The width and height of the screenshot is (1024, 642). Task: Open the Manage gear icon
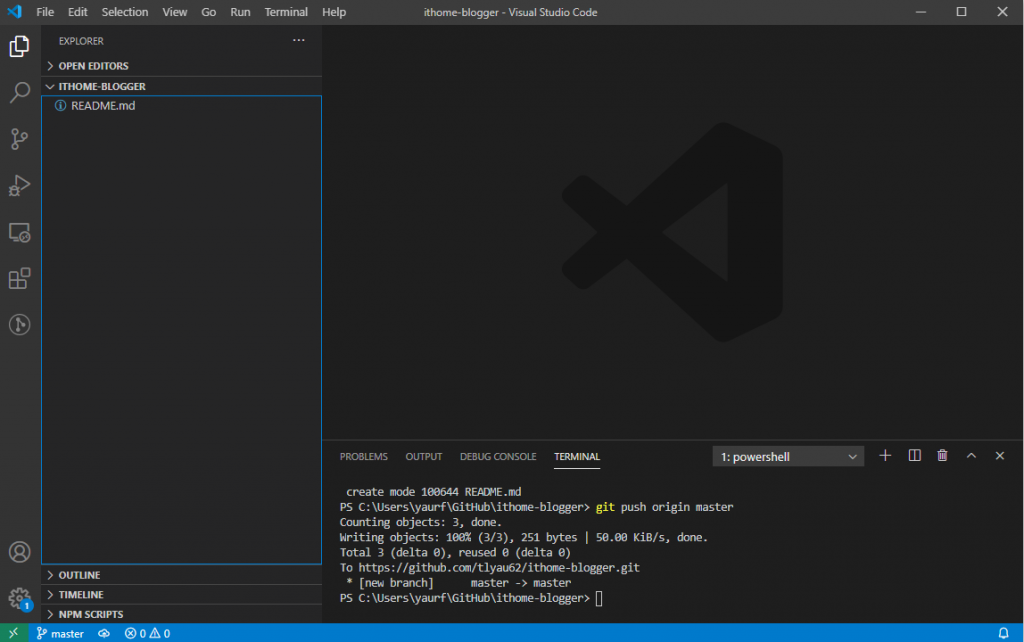[20, 598]
